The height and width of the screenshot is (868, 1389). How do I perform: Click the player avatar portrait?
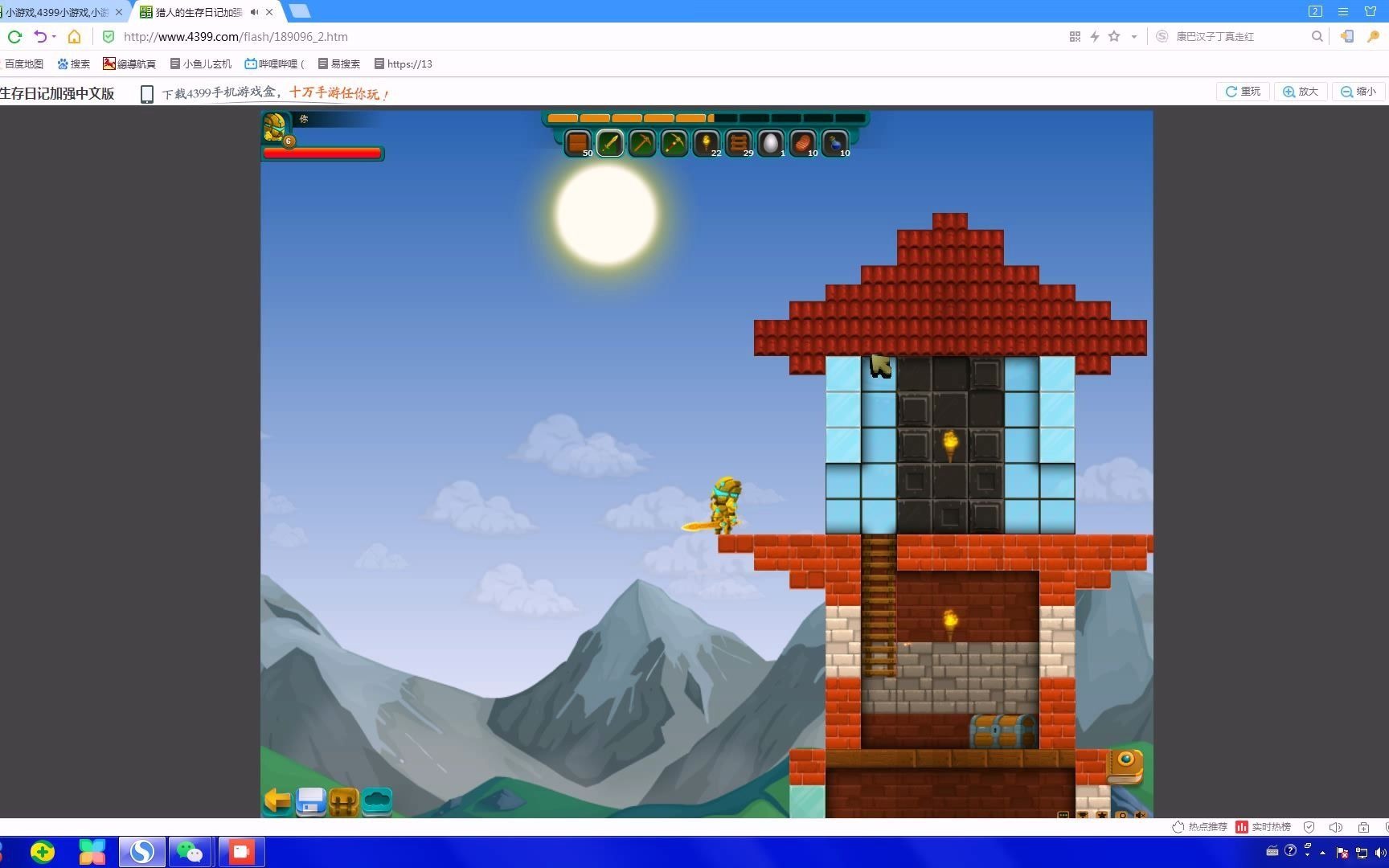(275, 127)
